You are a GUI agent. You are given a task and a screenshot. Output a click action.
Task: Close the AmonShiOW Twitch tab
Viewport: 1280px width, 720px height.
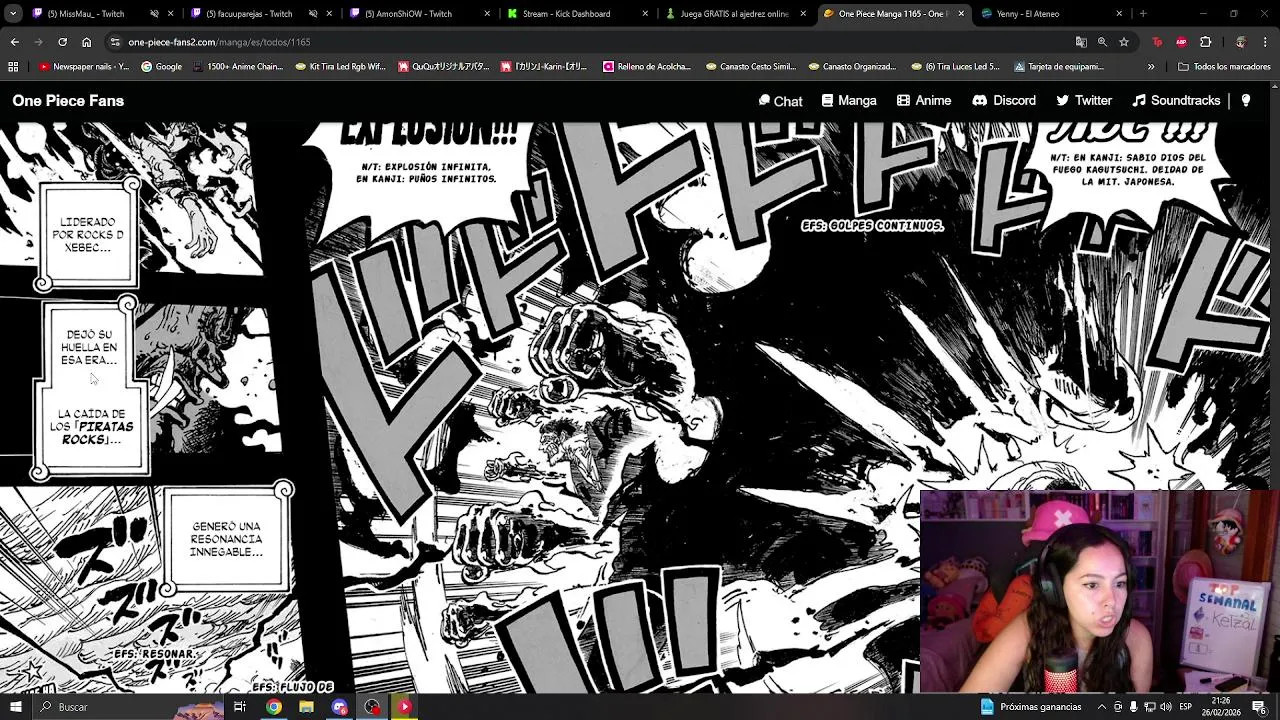[487, 14]
